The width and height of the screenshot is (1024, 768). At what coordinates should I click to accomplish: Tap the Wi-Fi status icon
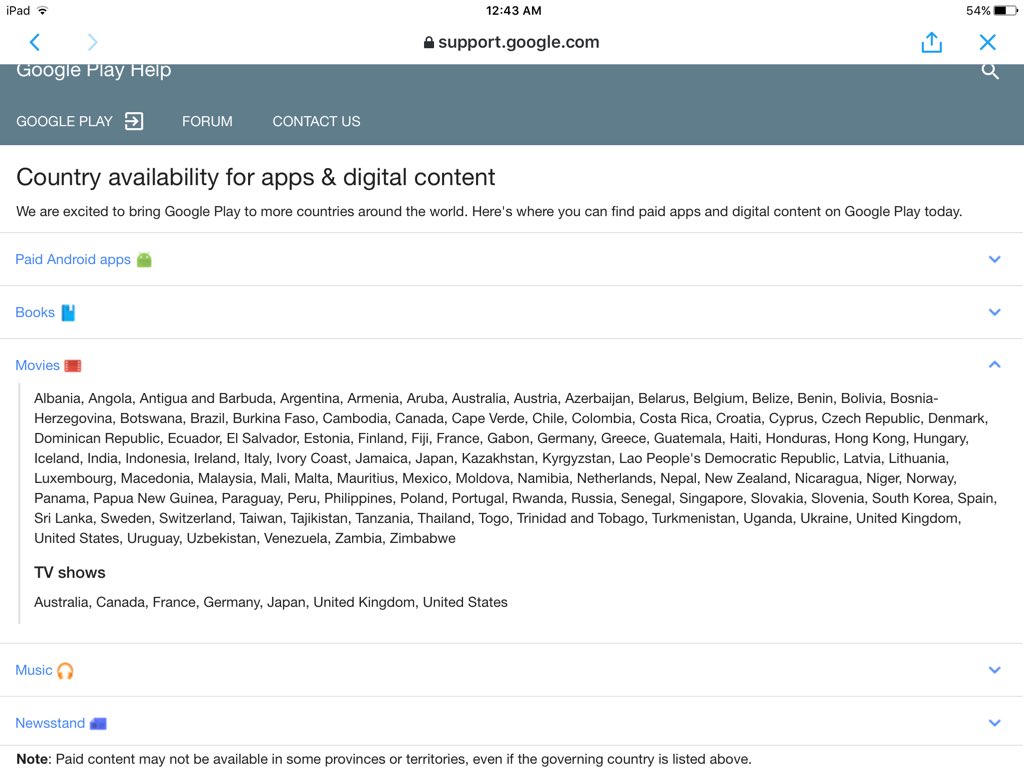tap(42, 10)
